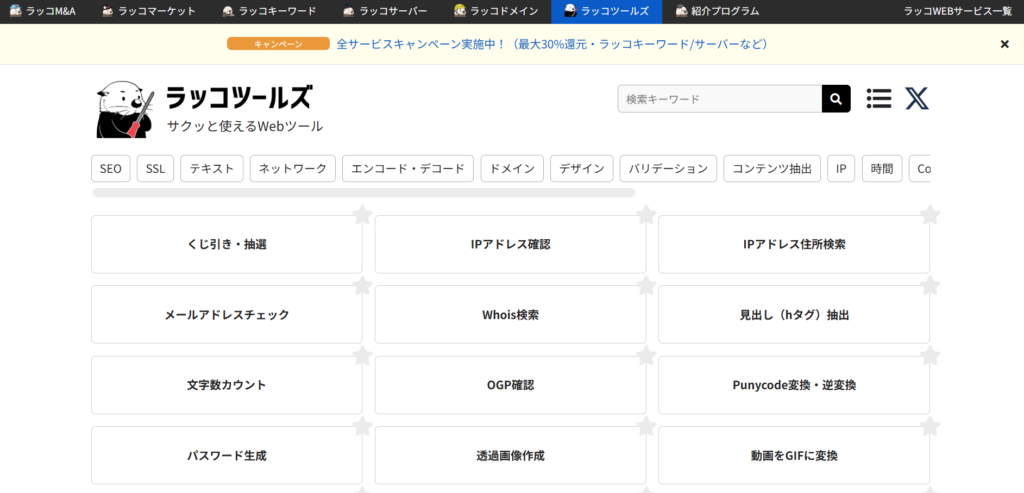Open the 文字数カウント tool
Viewport: 1024px width, 493px height.
227,385
